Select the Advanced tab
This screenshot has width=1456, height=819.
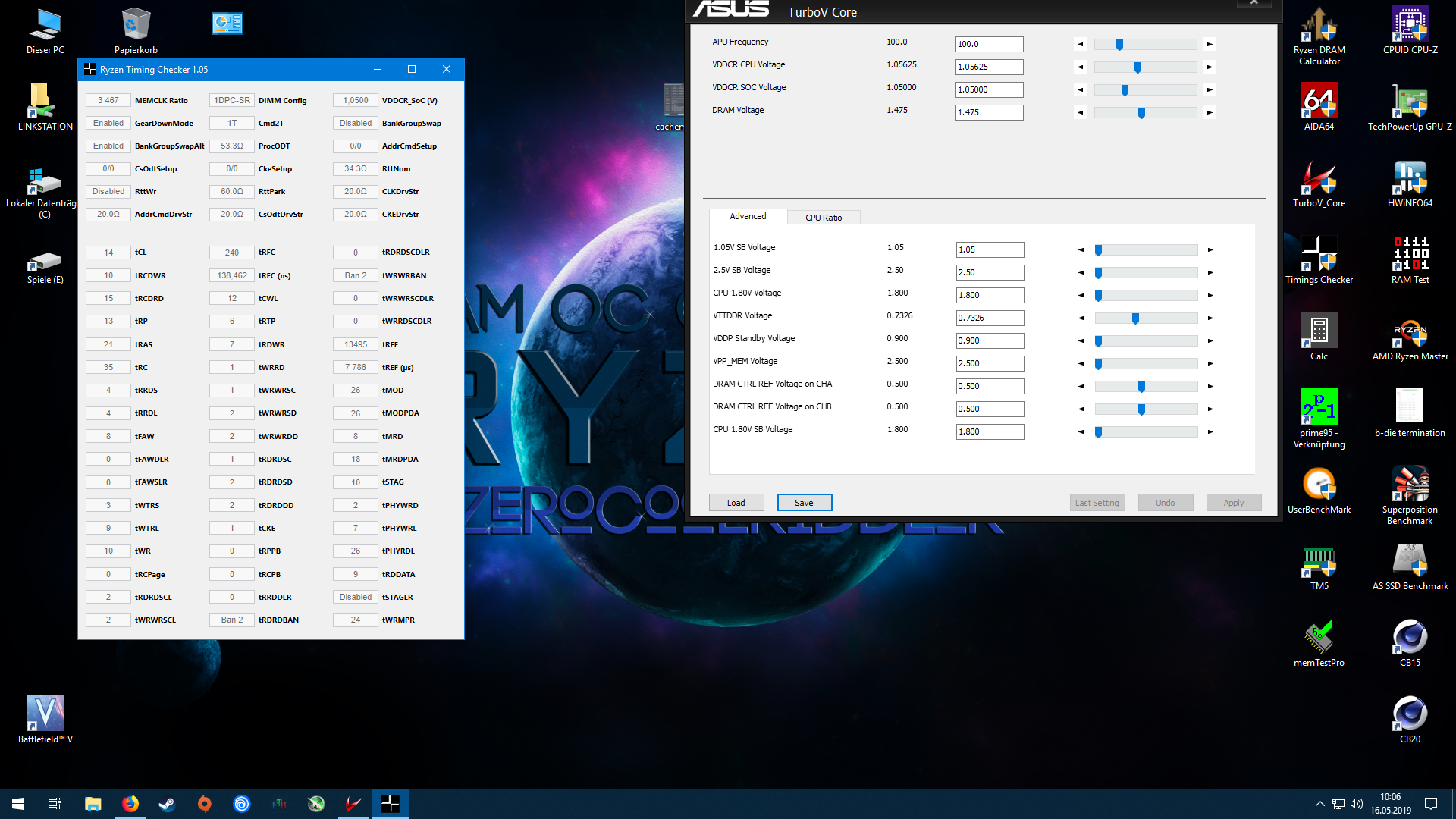click(x=748, y=217)
